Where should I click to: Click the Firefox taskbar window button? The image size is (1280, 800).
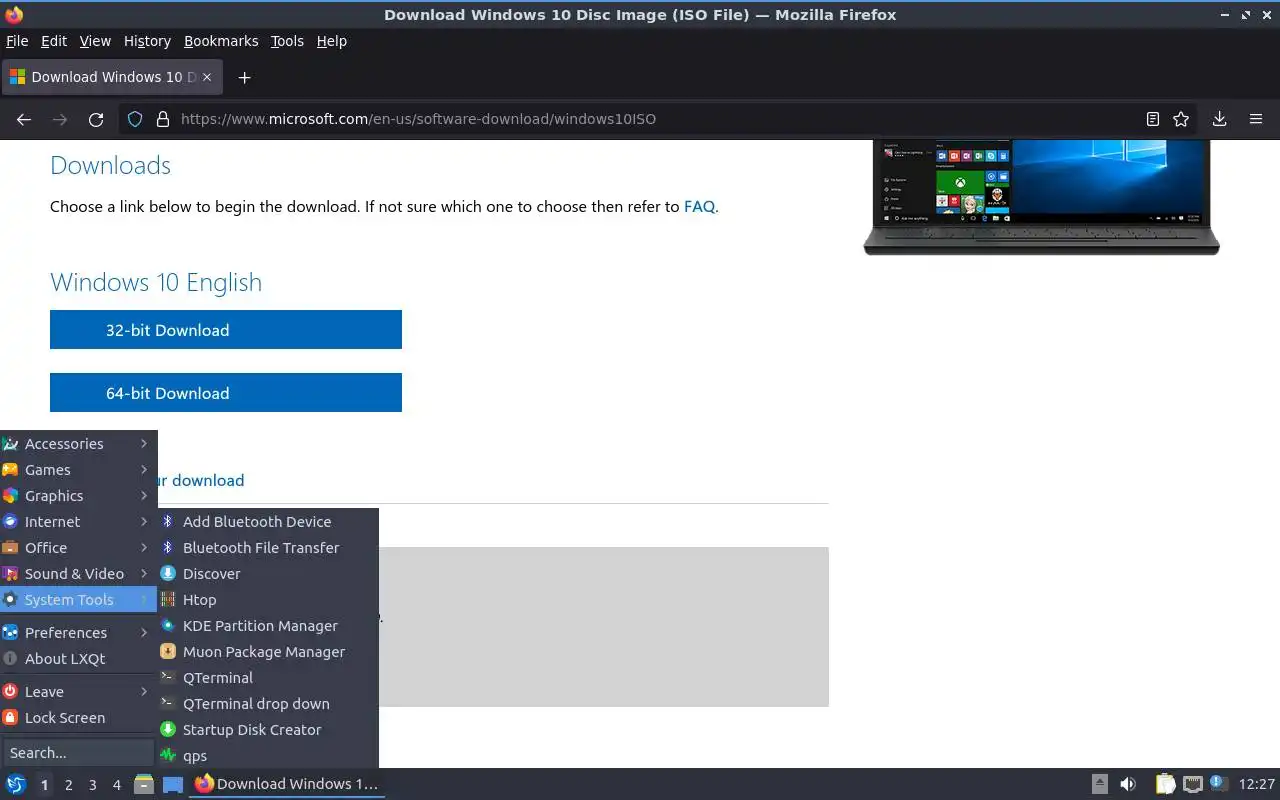[287, 784]
